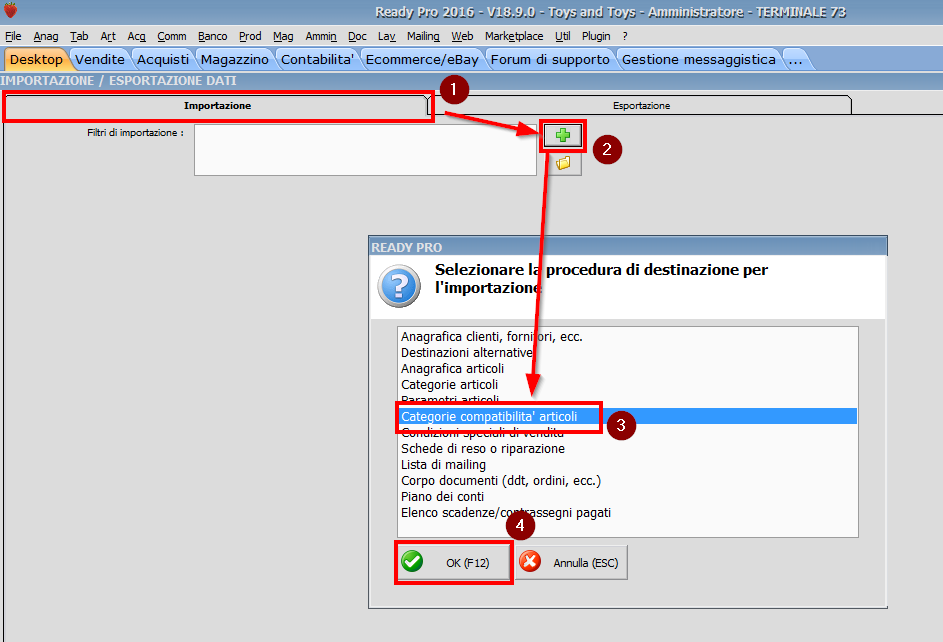Select 'Categorie compatibilita' articoli' list entry
Viewport: 943px width, 642px height.
tap(628, 417)
